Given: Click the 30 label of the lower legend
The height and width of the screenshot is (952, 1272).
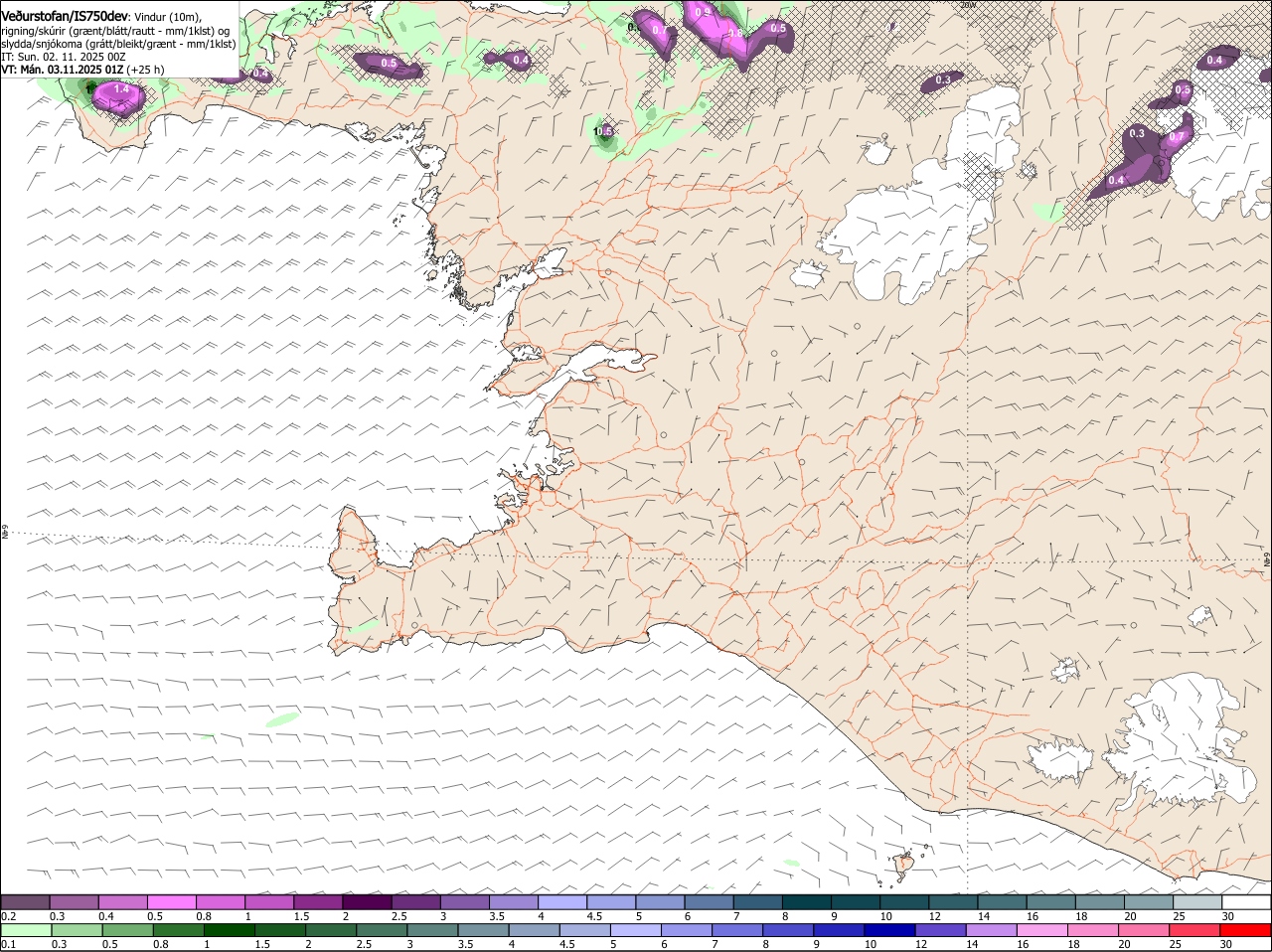Looking at the screenshot, I should 1225,944.
